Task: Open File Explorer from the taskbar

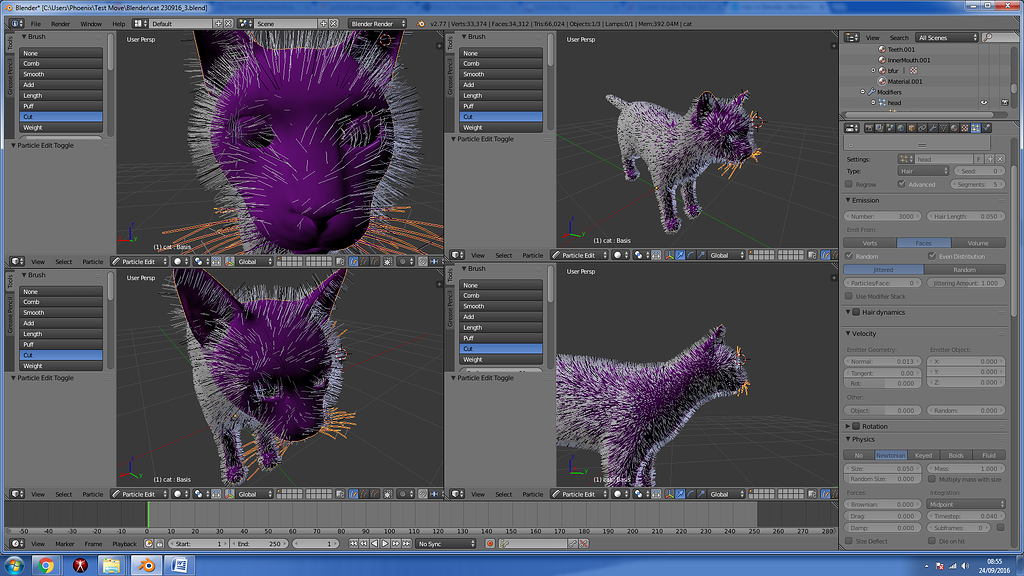Action: pyautogui.click(x=112, y=565)
